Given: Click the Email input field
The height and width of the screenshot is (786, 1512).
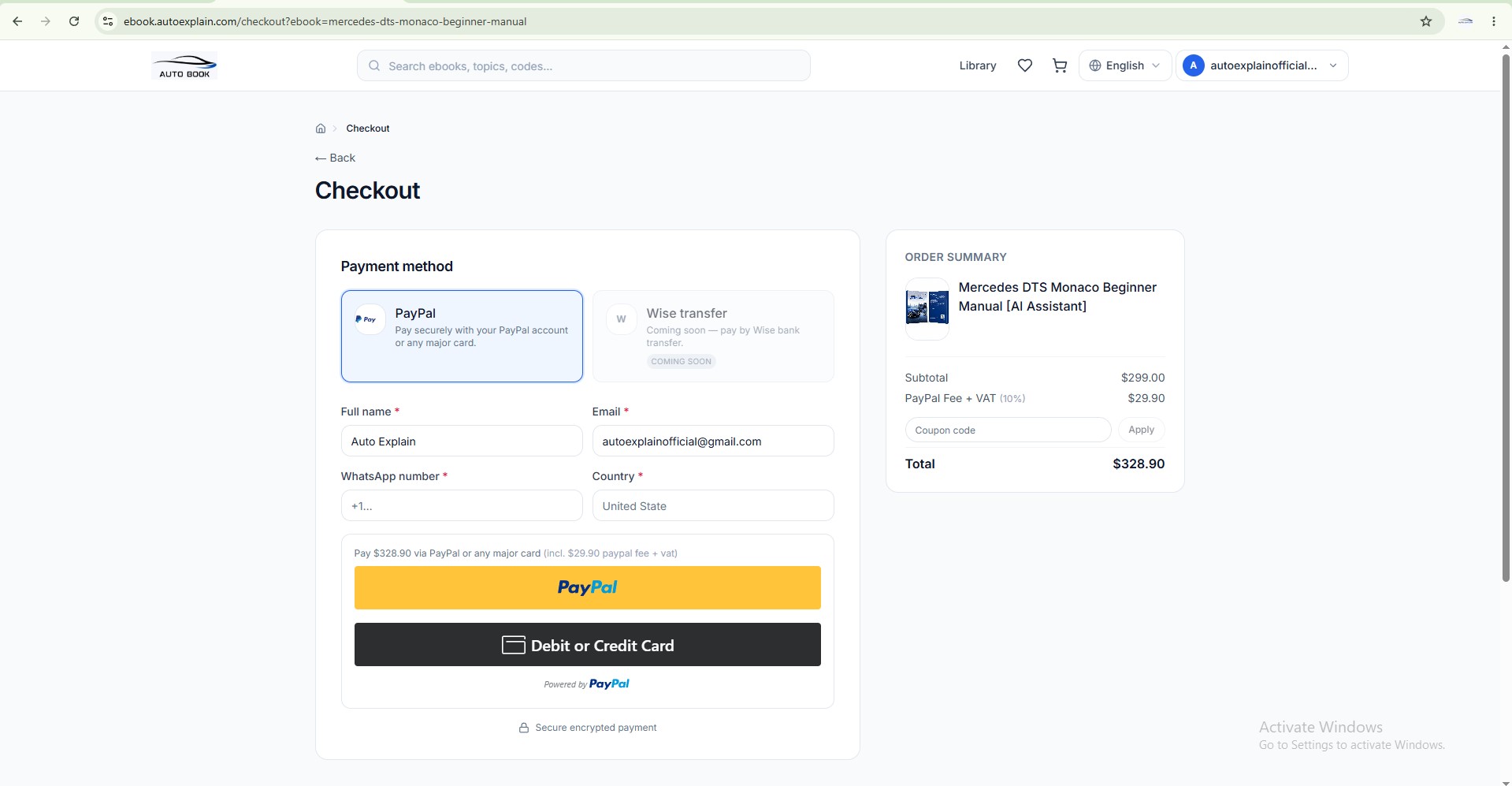Looking at the screenshot, I should (713, 441).
